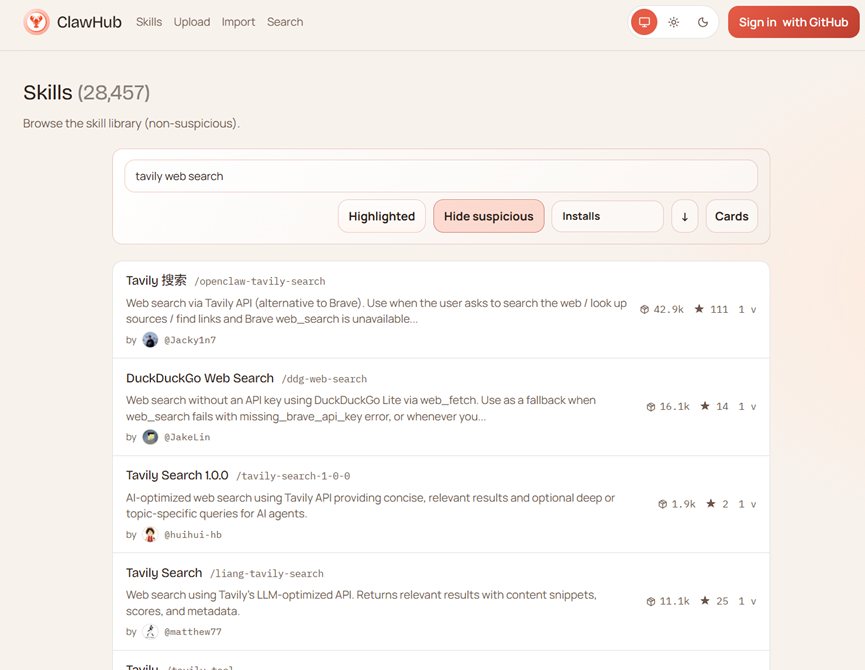Switch to light theme sun icon
Screen dimensions: 865x670
coord(674,22)
